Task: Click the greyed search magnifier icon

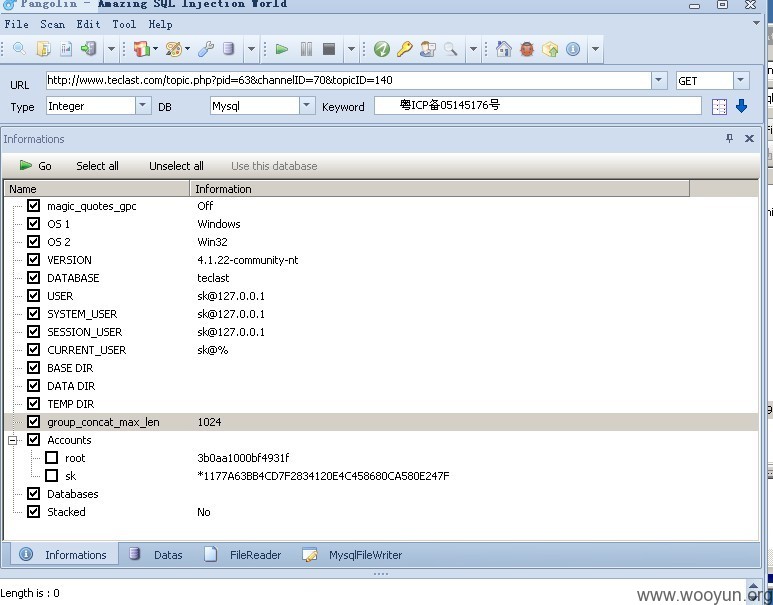Action: [x=451, y=49]
